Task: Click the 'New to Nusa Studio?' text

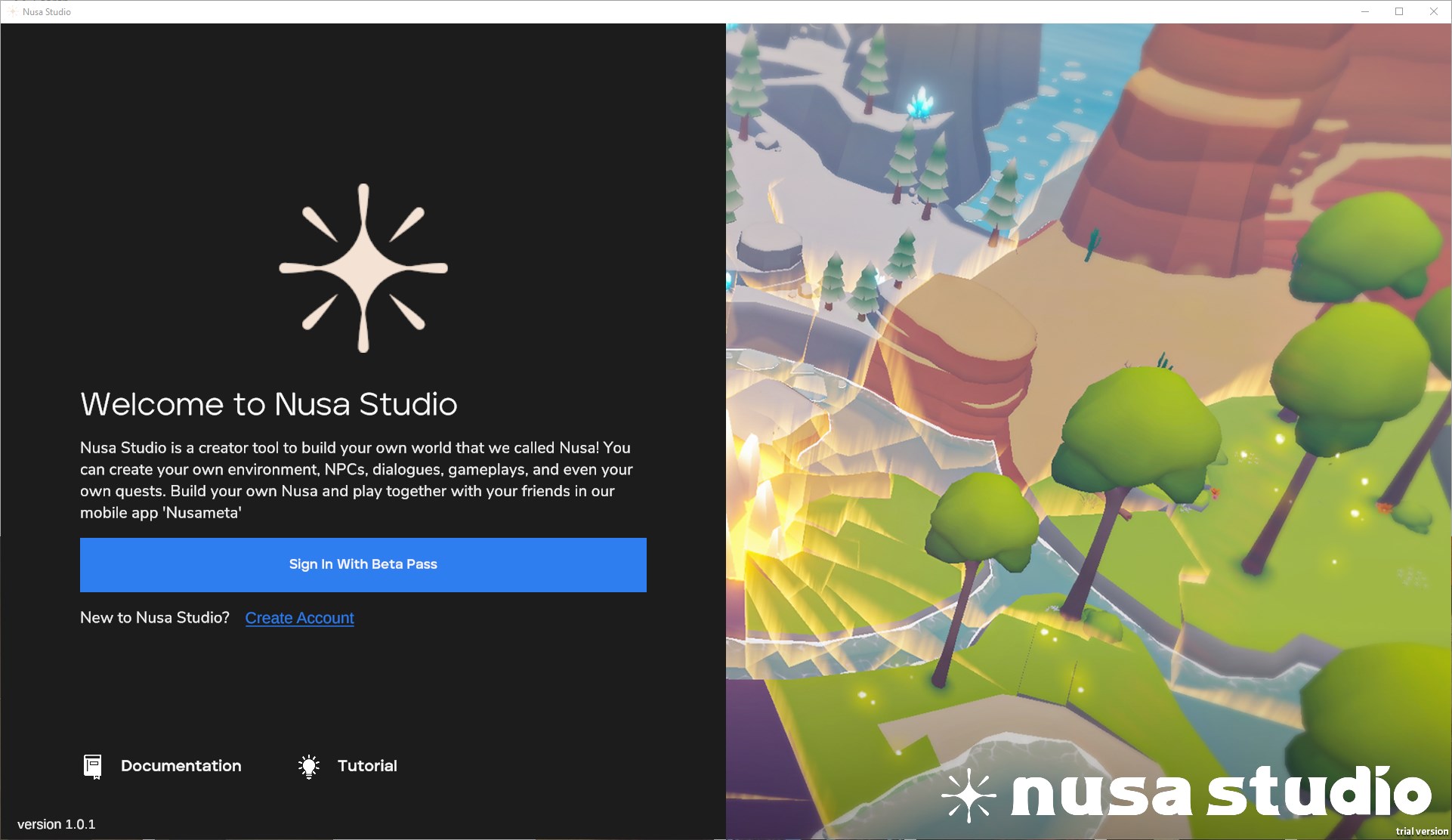Action: 155,618
